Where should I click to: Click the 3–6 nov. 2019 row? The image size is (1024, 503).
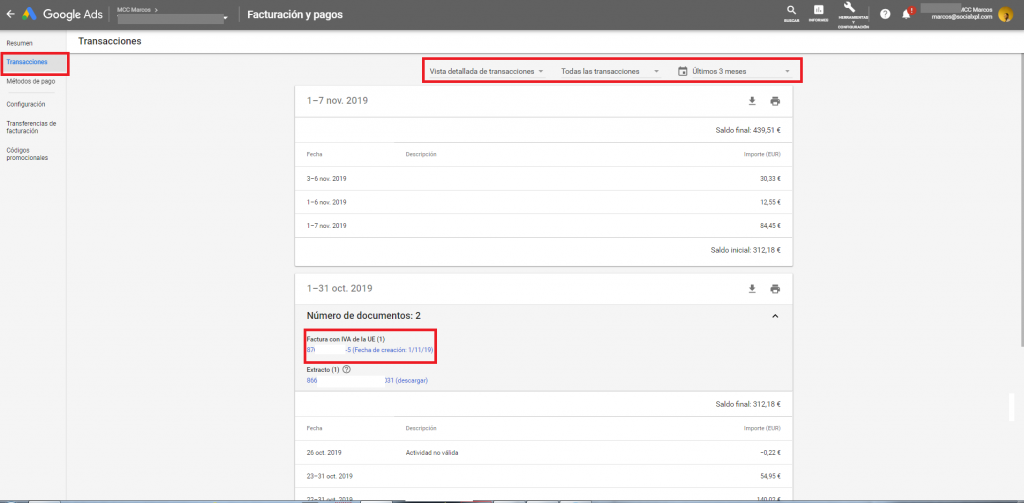click(x=543, y=178)
